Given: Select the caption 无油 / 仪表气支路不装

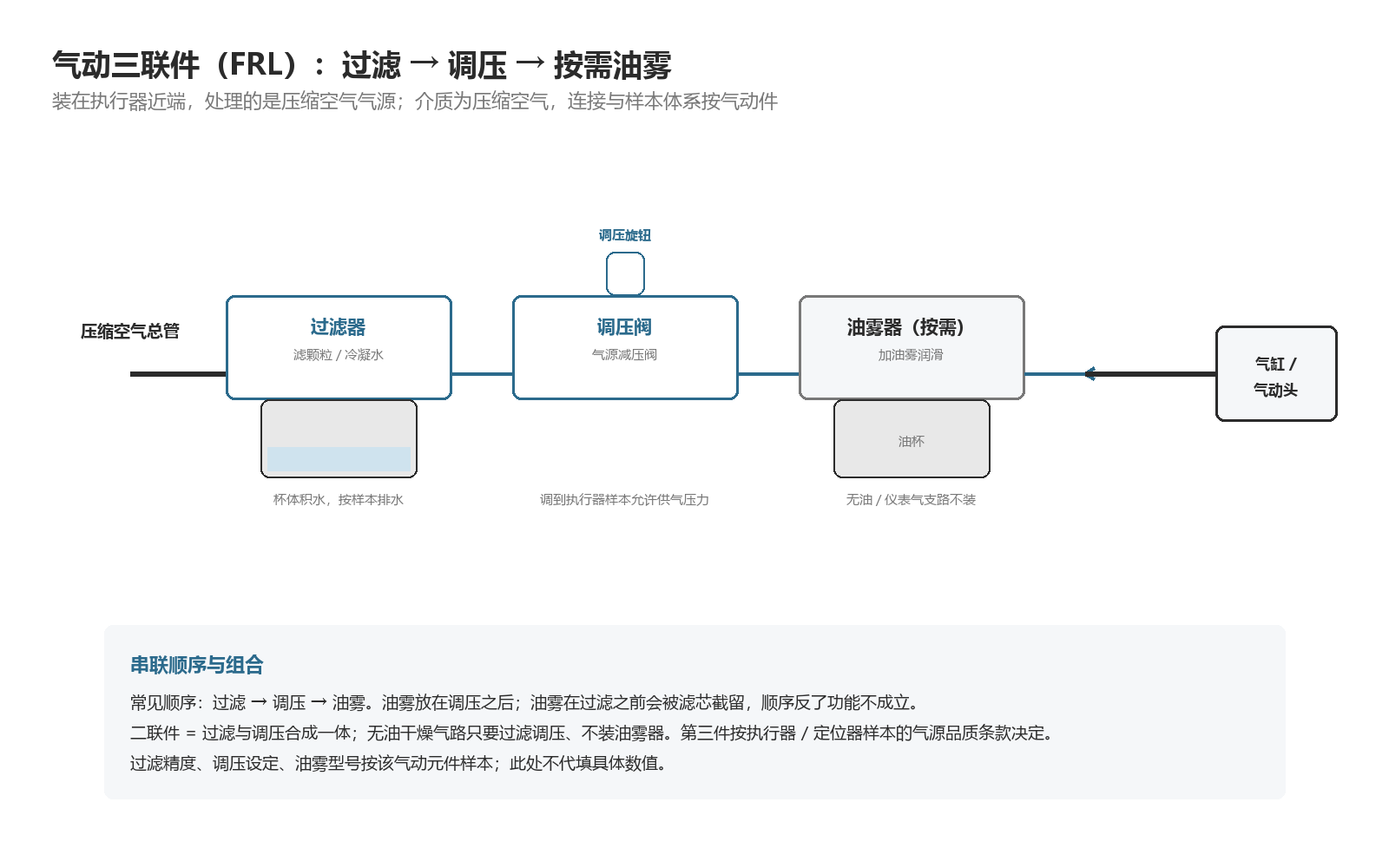Looking at the screenshot, I should coord(912,500).
